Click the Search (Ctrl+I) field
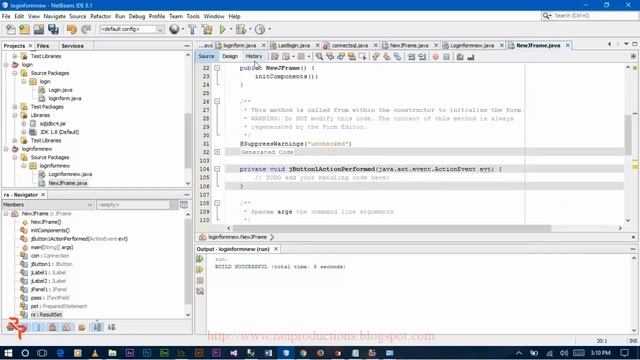Viewport: 640px width, 360px height. (595, 16)
